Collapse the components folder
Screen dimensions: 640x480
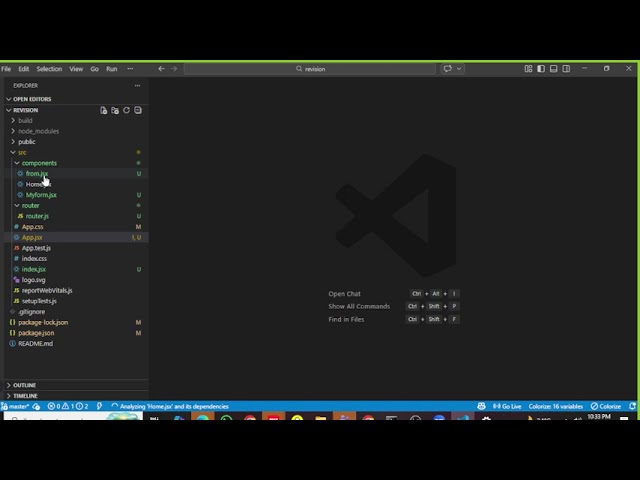click(76, 163)
